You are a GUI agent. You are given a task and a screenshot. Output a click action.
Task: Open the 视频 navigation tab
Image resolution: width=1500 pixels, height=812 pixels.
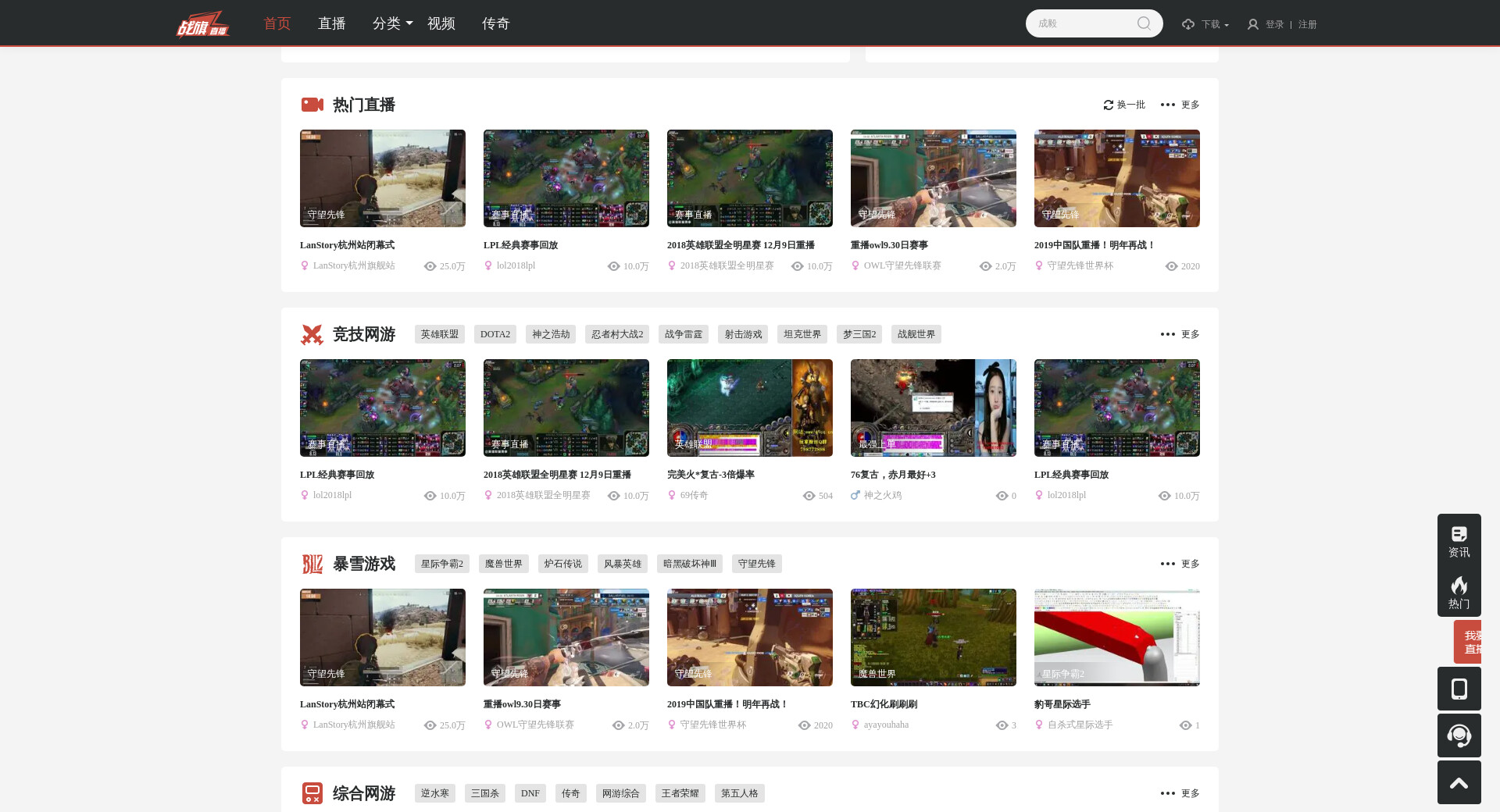tap(441, 23)
